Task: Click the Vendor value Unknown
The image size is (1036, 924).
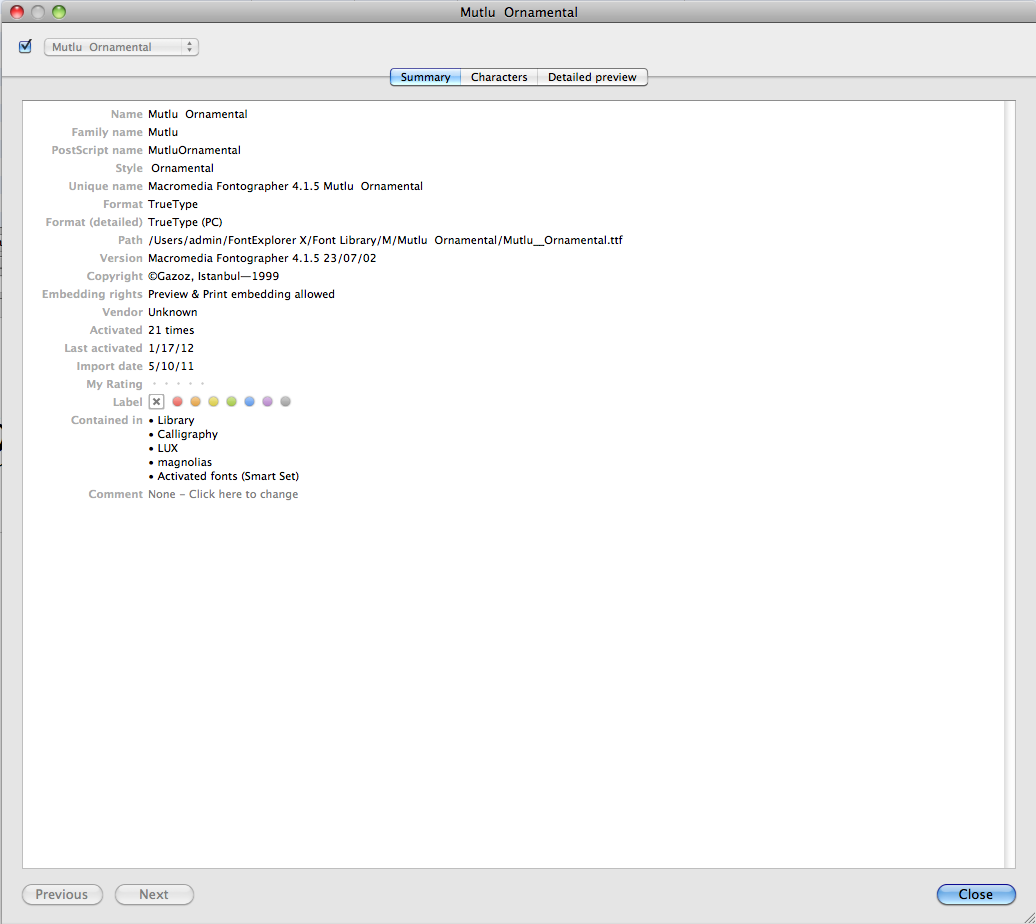Action: coord(172,312)
